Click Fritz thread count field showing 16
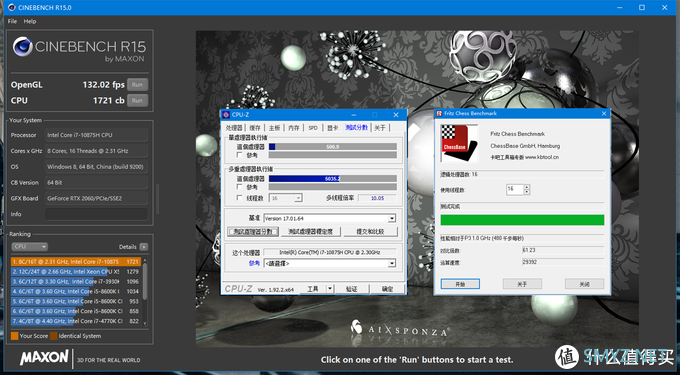This screenshot has width=680, height=375. 515,189
